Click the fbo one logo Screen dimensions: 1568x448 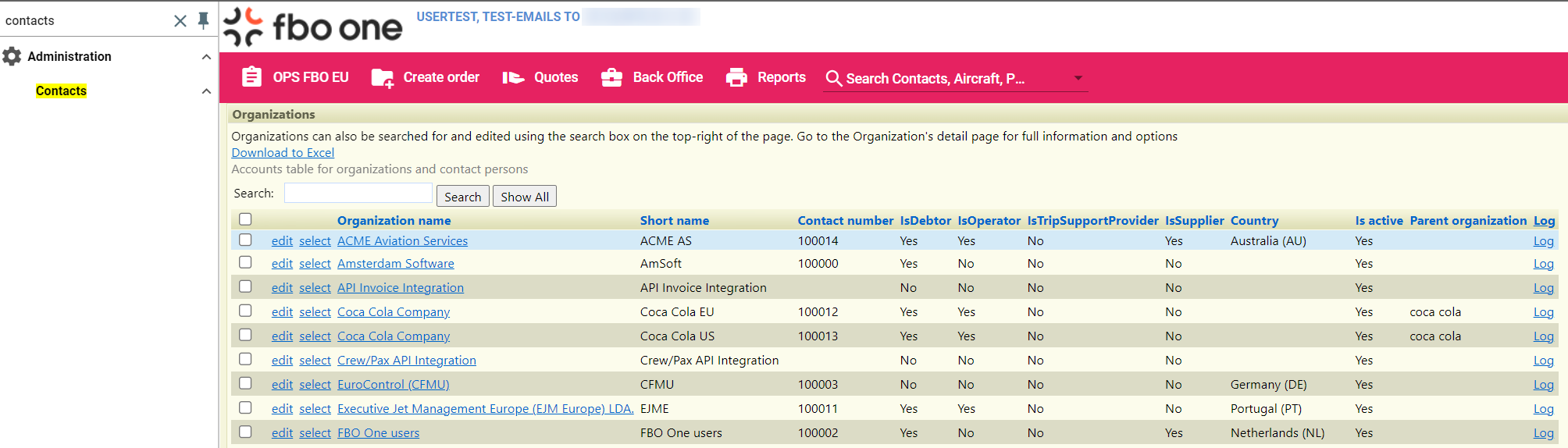click(313, 27)
